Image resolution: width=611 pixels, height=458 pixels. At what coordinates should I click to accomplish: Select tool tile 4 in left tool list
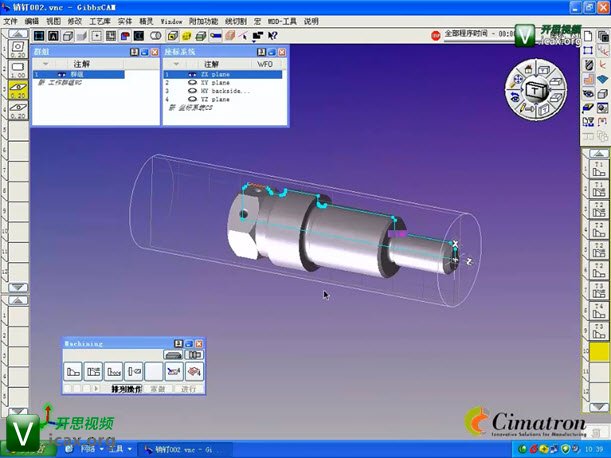pos(18,110)
